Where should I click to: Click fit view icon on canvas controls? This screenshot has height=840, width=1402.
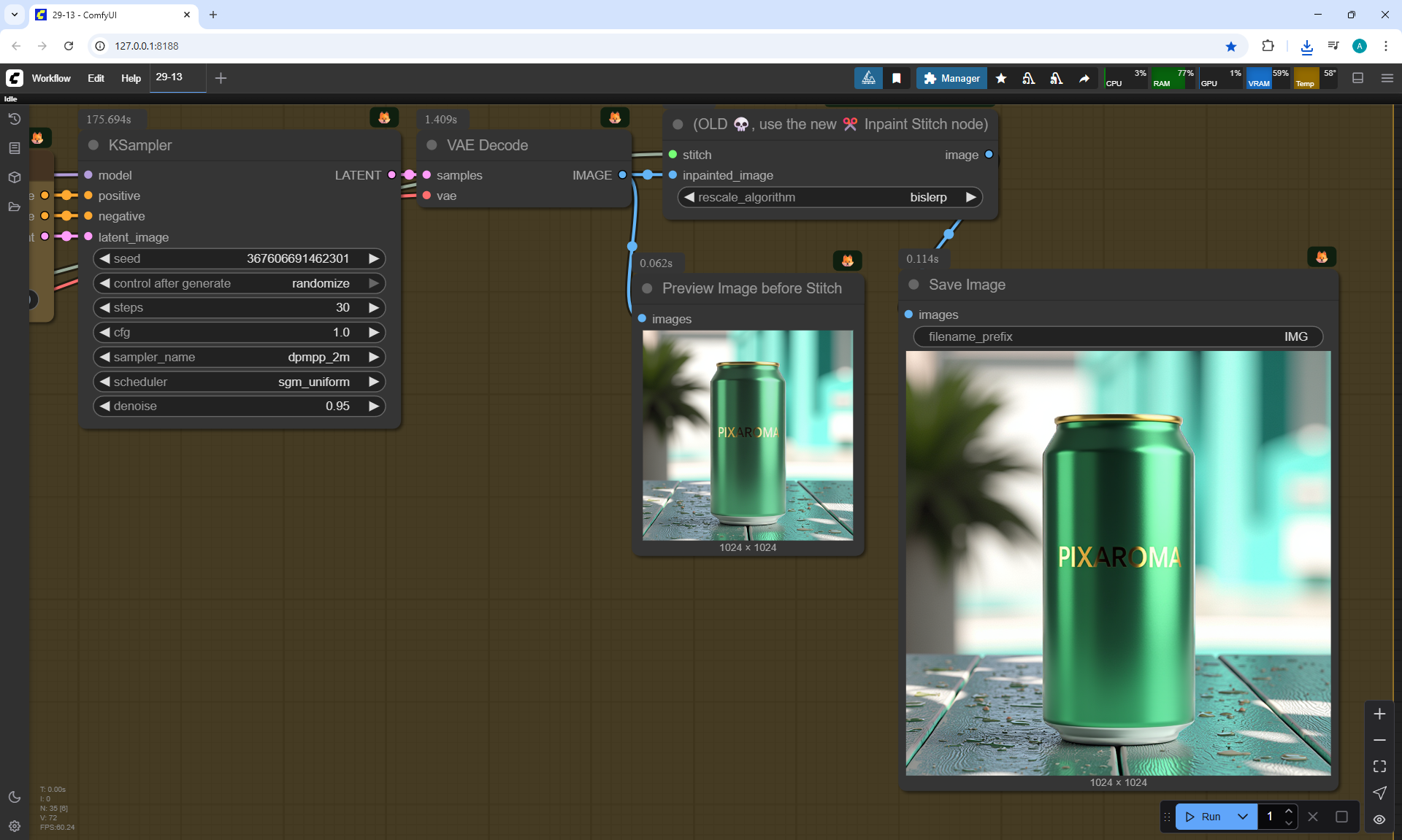click(1379, 766)
